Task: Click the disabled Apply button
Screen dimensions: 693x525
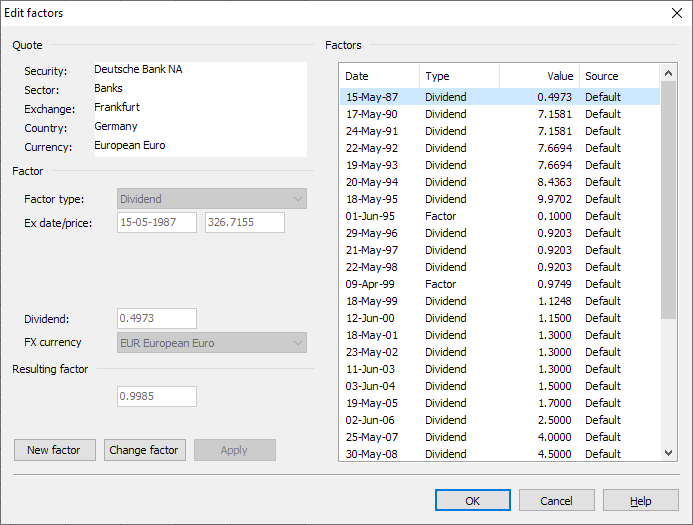Action: click(x=234, y=450)
